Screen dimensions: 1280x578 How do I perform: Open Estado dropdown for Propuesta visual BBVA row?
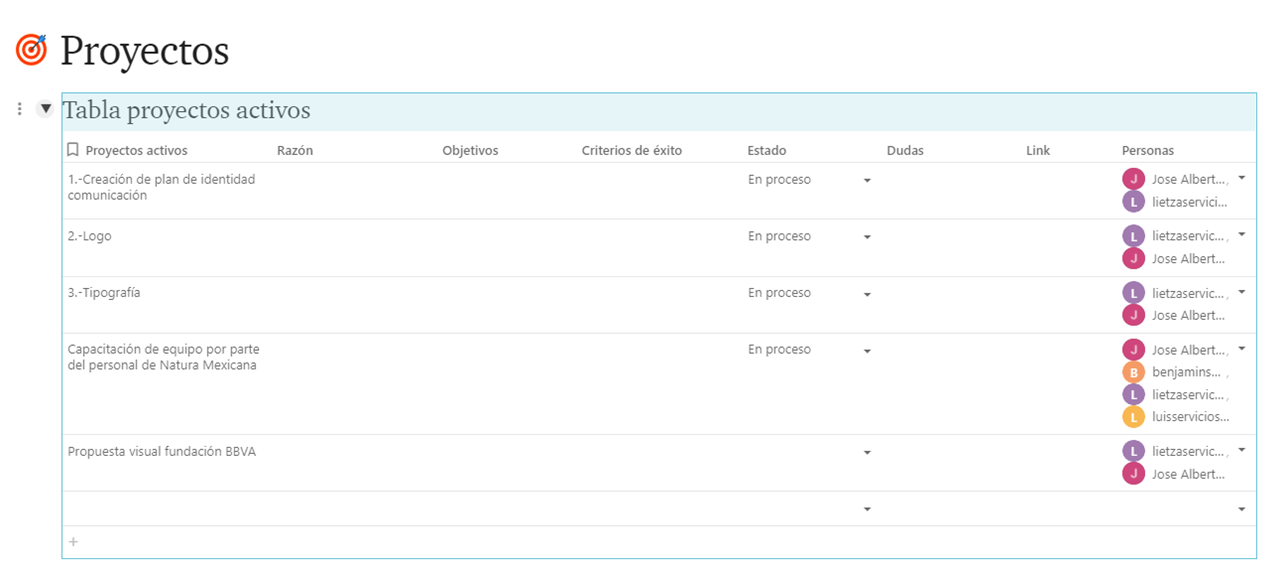(x=867, y=453)
